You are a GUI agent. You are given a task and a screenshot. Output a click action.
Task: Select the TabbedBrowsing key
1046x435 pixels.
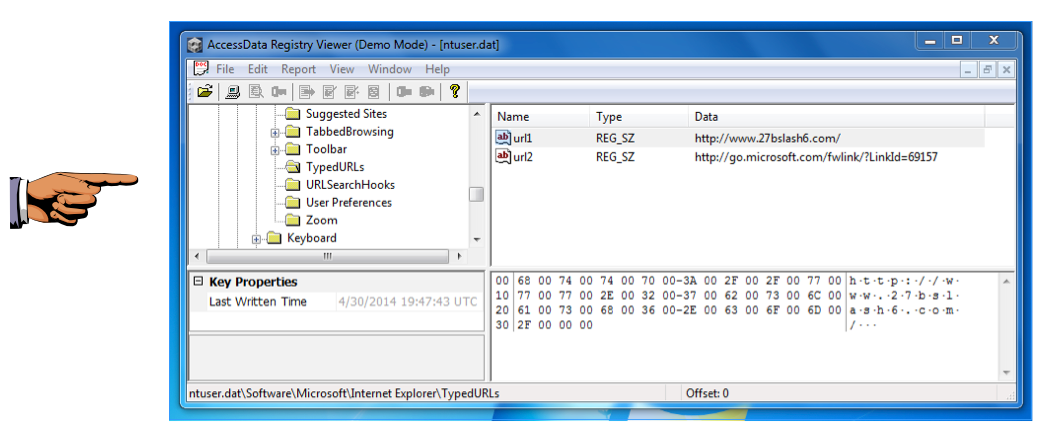point(350,131)
